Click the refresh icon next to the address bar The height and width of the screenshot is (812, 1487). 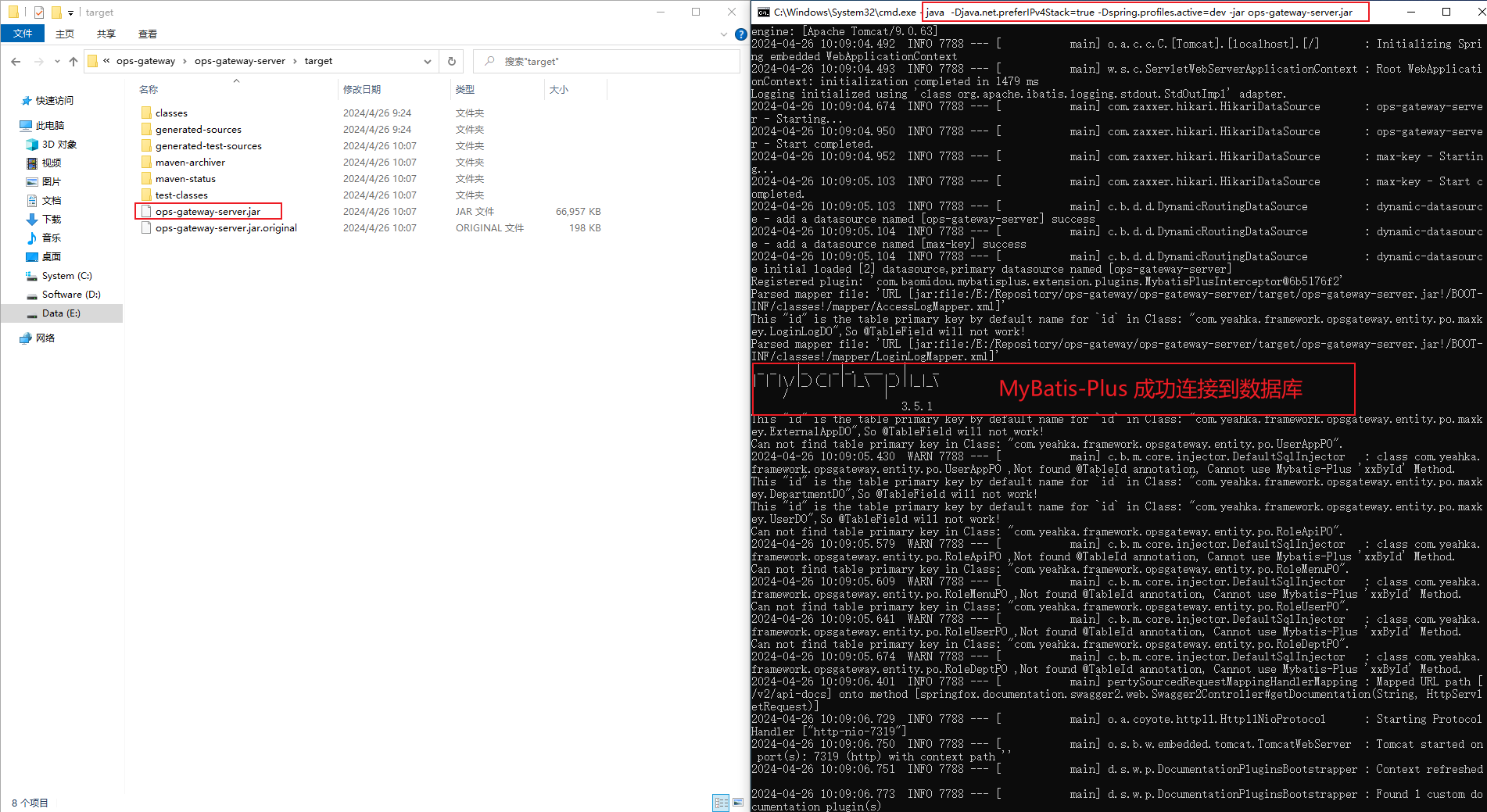coord(452,61)
